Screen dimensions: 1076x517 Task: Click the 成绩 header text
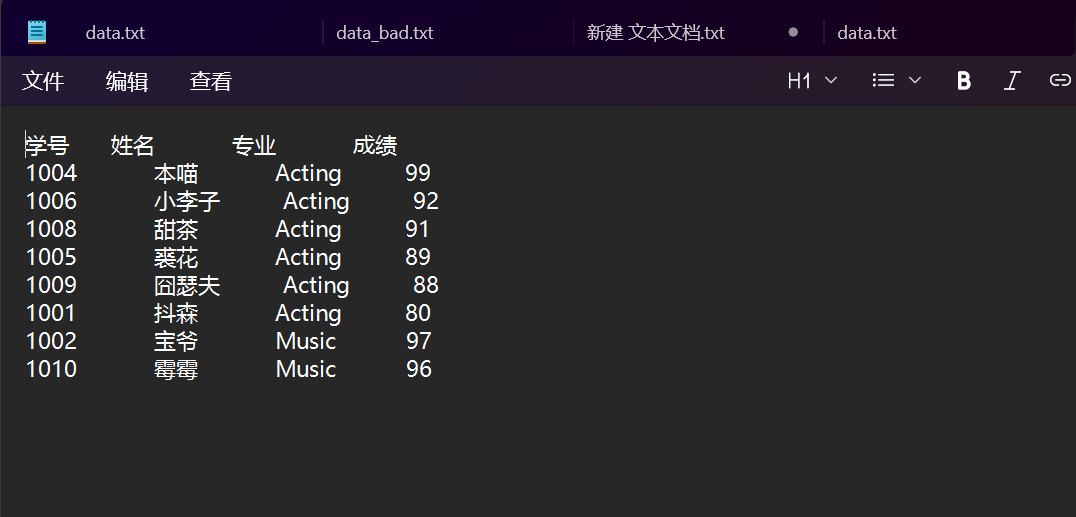pos(375,146)
